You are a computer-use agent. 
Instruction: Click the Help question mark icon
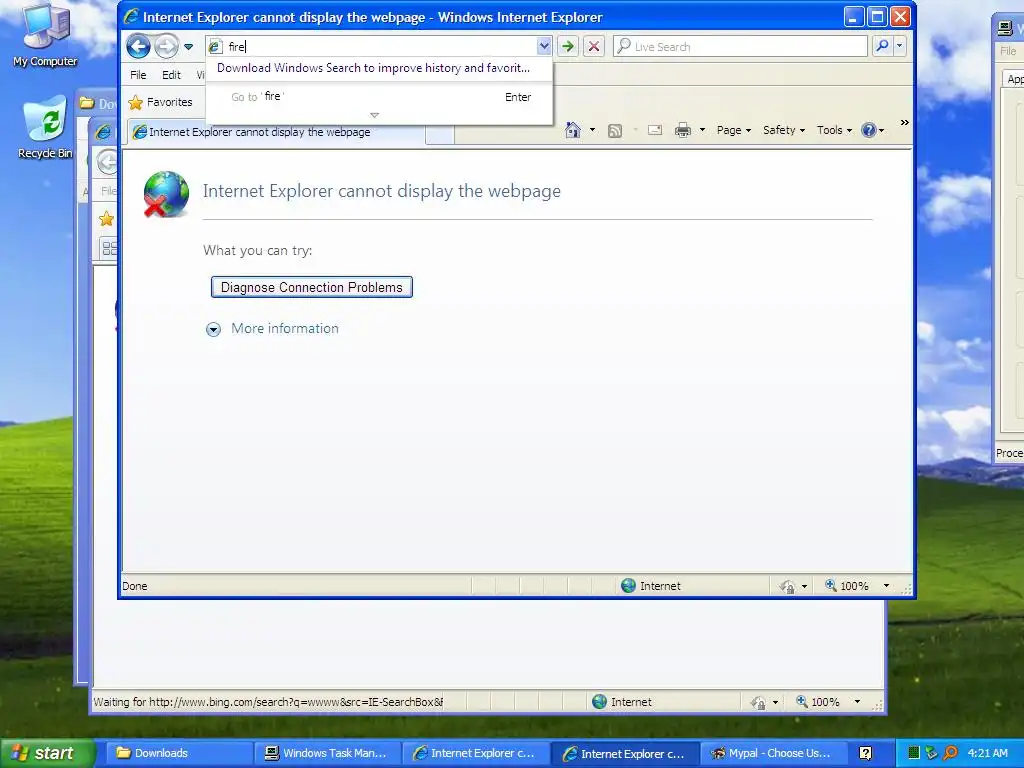click(x=868, y=130)
